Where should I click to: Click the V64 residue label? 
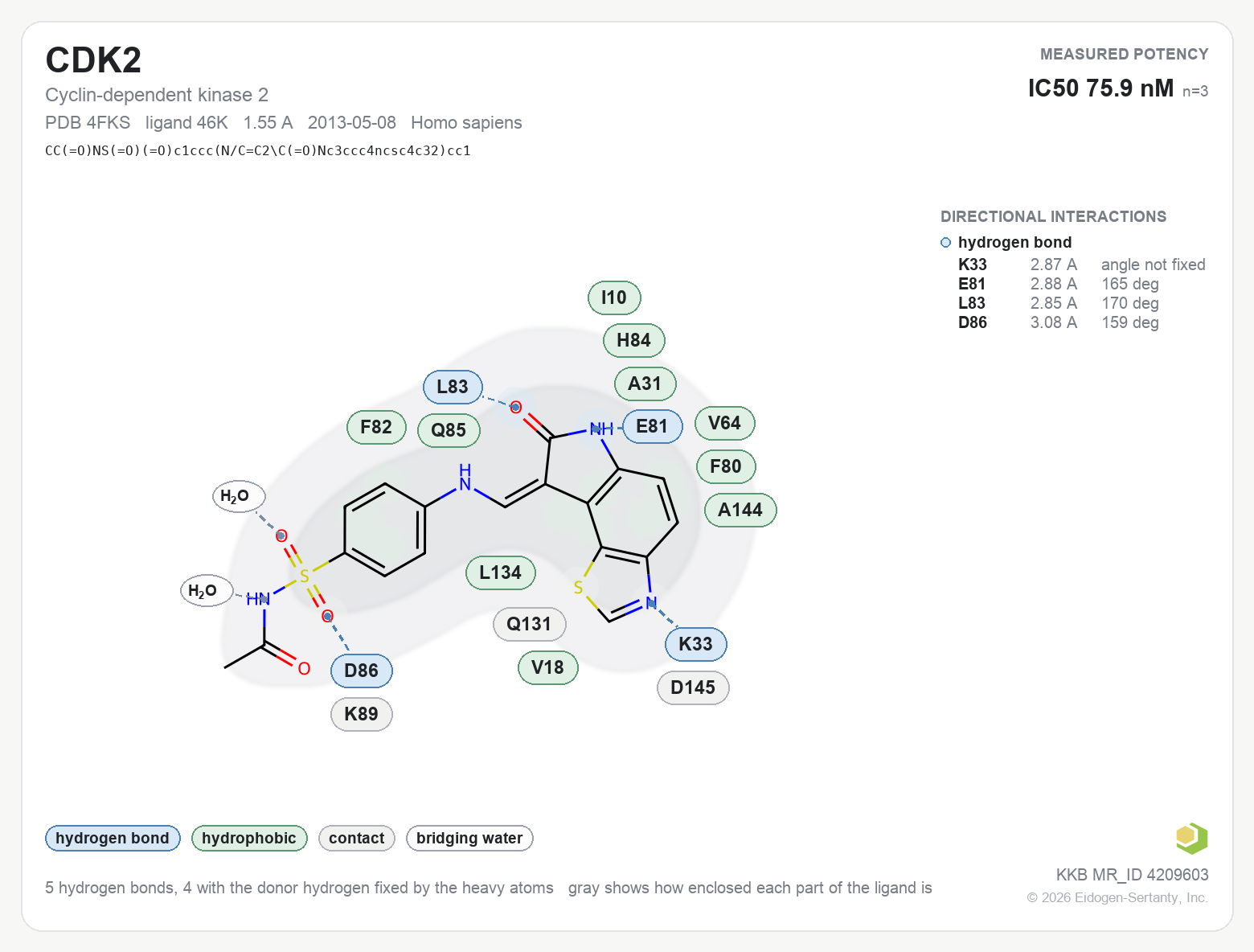click(x=724, y=423)
